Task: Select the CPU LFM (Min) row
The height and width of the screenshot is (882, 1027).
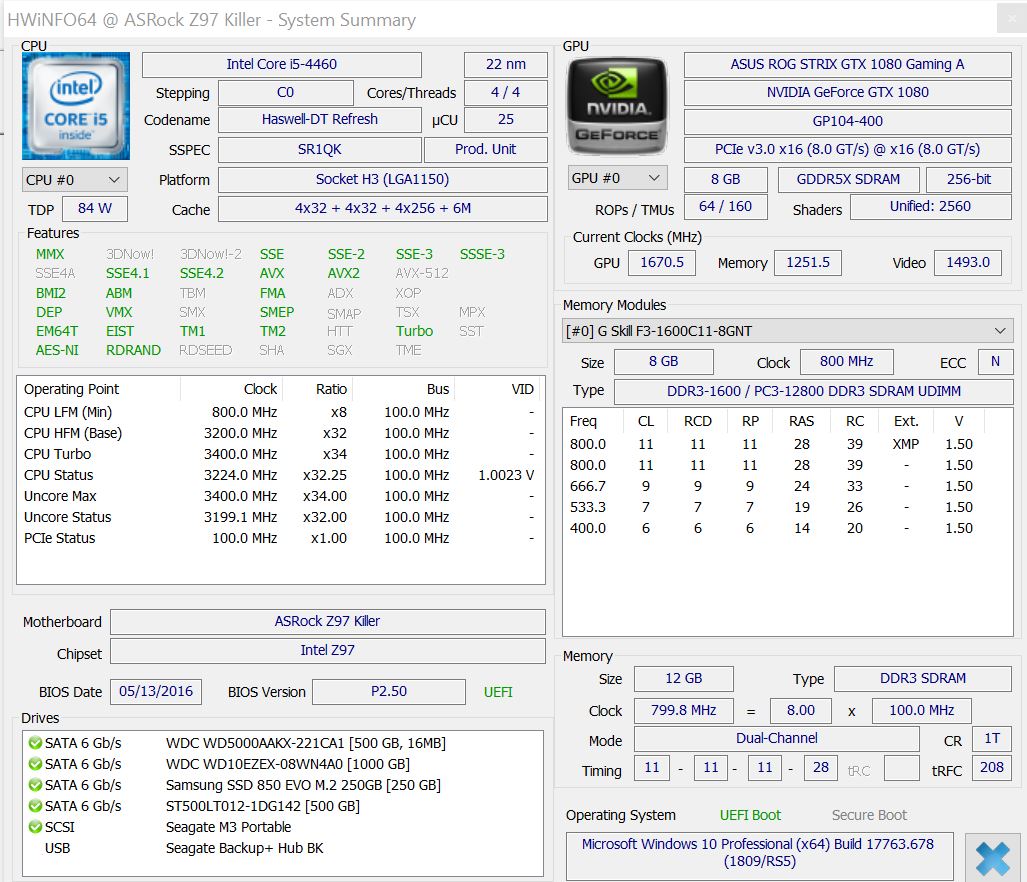Action: point(280,413)
